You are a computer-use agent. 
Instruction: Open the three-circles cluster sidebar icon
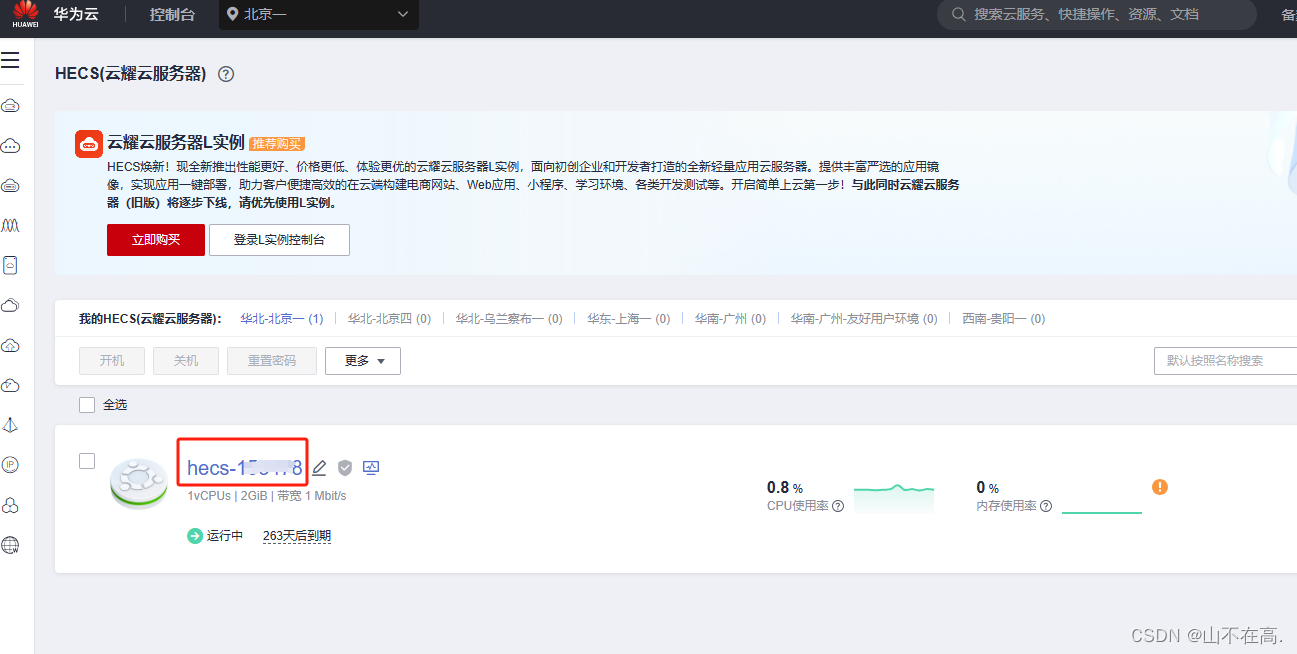pos(10,505)
